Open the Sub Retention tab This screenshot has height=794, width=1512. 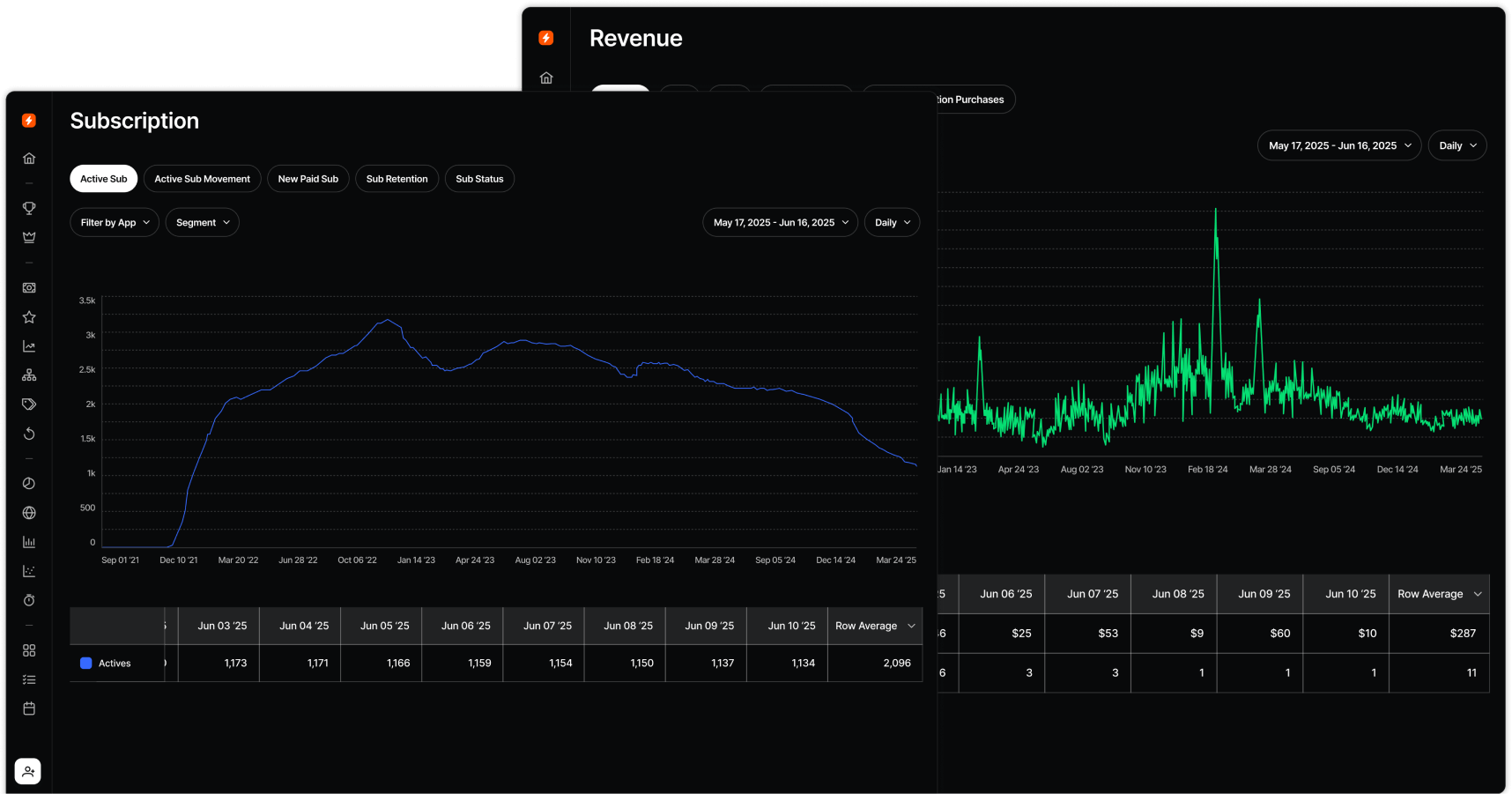pyautogui.click(x=397, y=178)
